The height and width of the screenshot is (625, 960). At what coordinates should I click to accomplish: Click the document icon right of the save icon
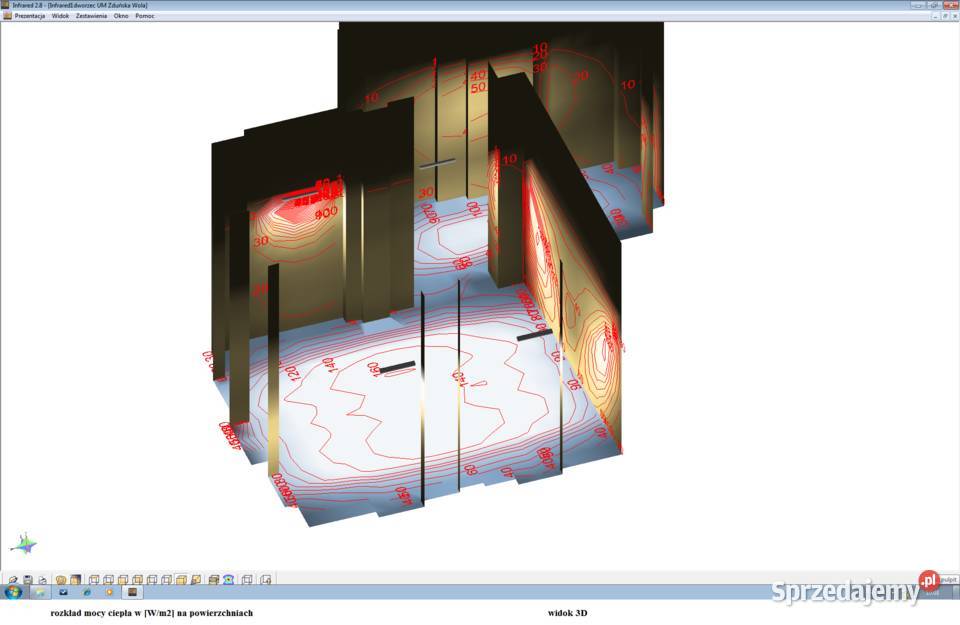42,579
